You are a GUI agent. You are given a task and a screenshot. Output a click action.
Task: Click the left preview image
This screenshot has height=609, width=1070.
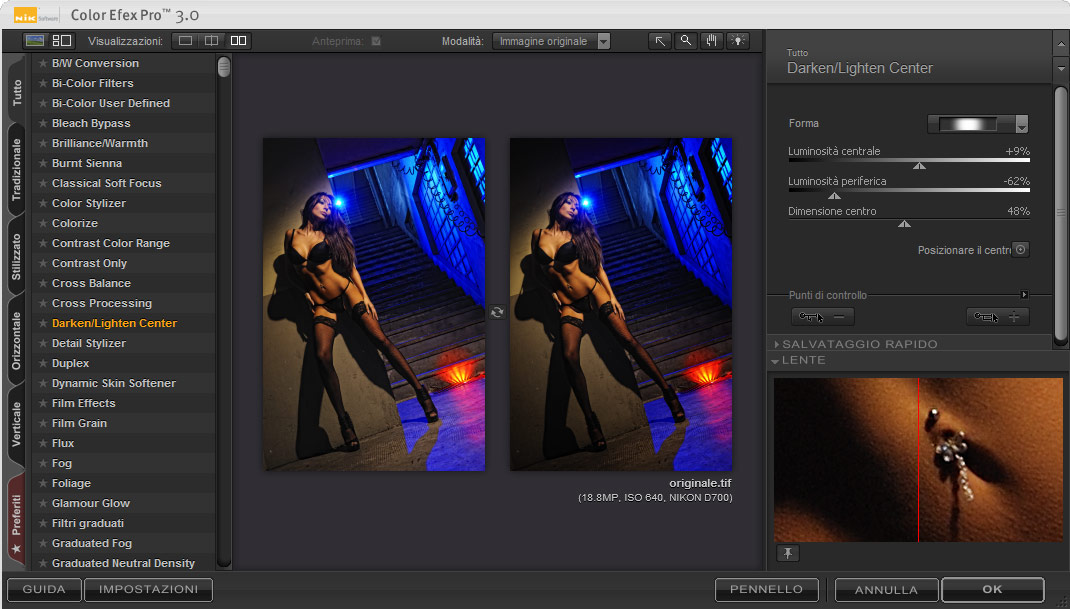(x=375, y=304)
